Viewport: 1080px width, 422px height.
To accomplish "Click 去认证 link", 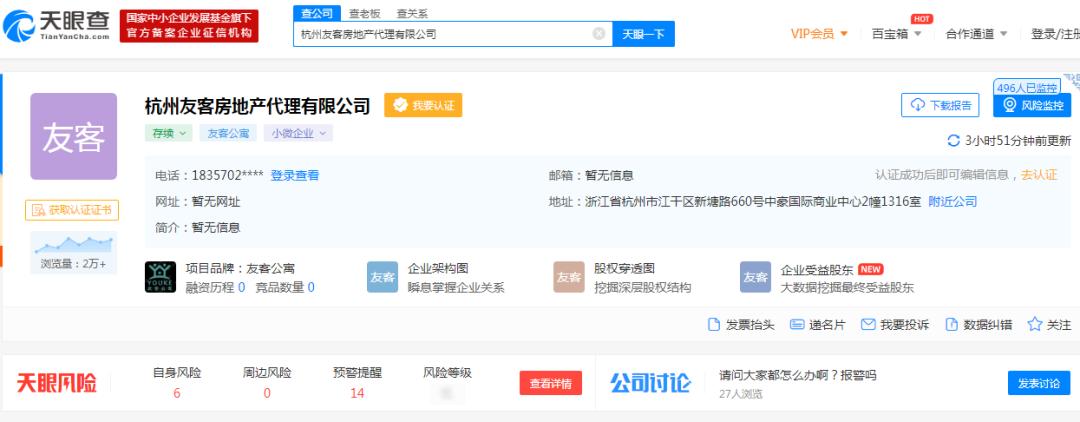I will (1039, 175).
